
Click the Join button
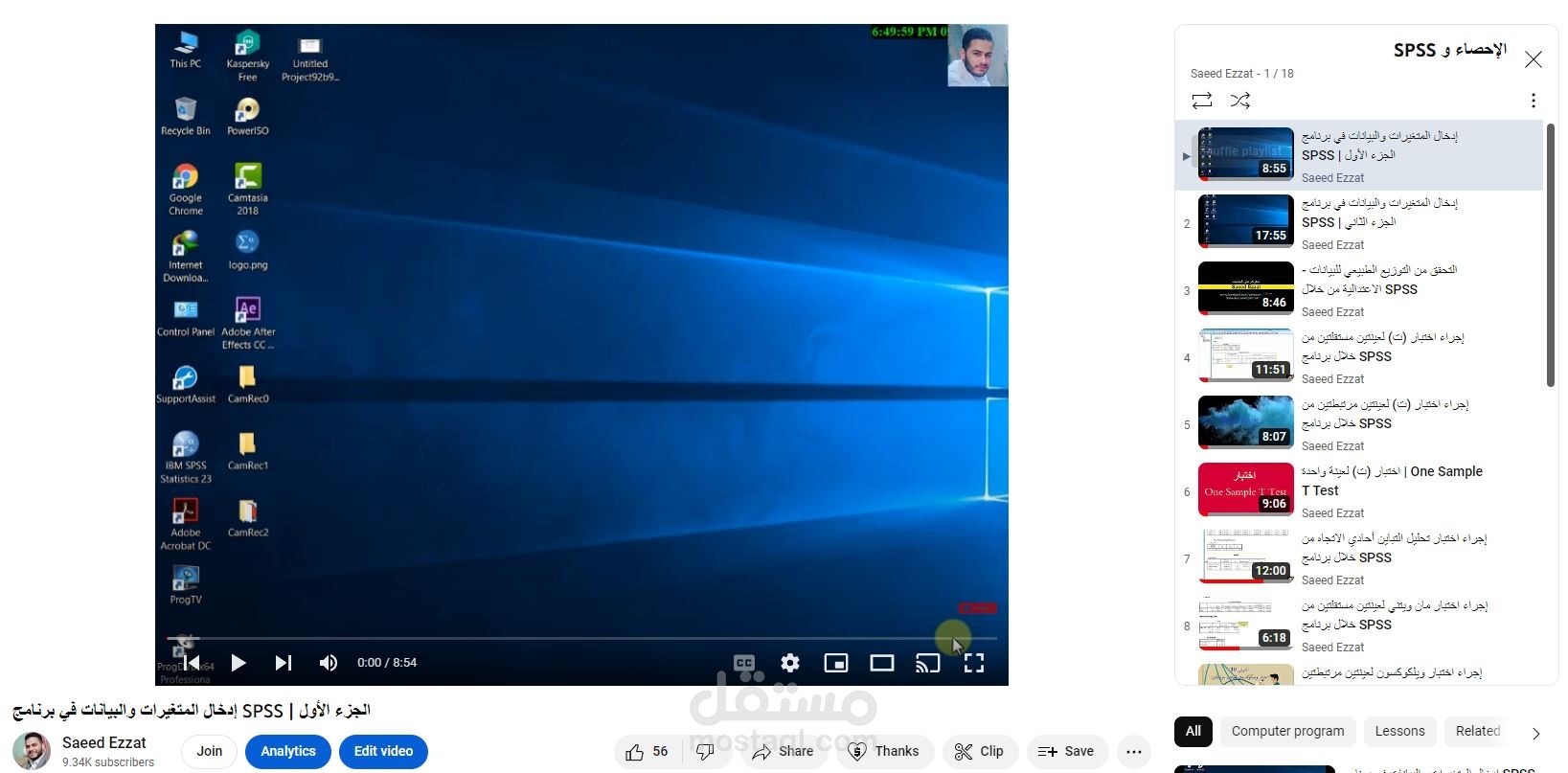210,751
